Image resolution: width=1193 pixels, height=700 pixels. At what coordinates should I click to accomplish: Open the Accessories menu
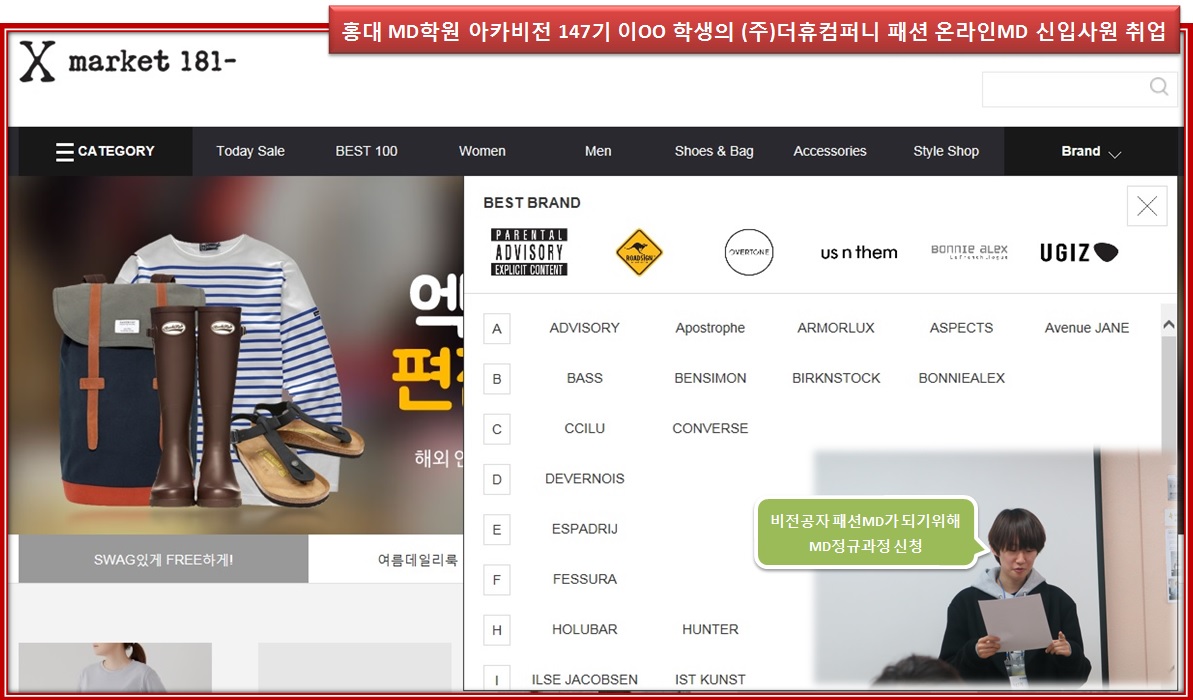pyautogui.click(x=829, y=151)
